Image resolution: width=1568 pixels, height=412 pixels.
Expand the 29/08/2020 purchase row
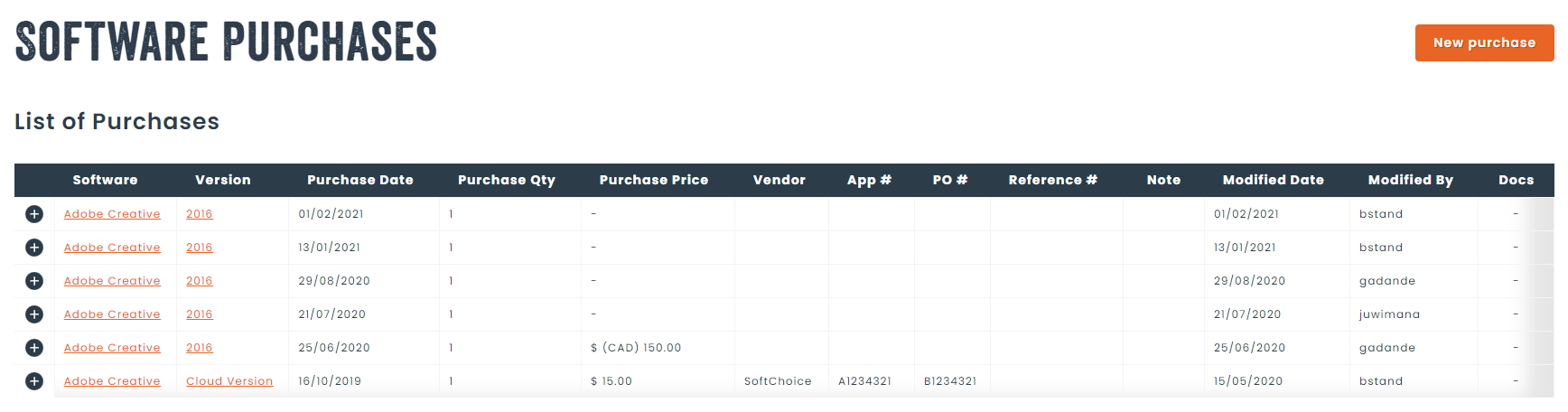click(34, 281)
